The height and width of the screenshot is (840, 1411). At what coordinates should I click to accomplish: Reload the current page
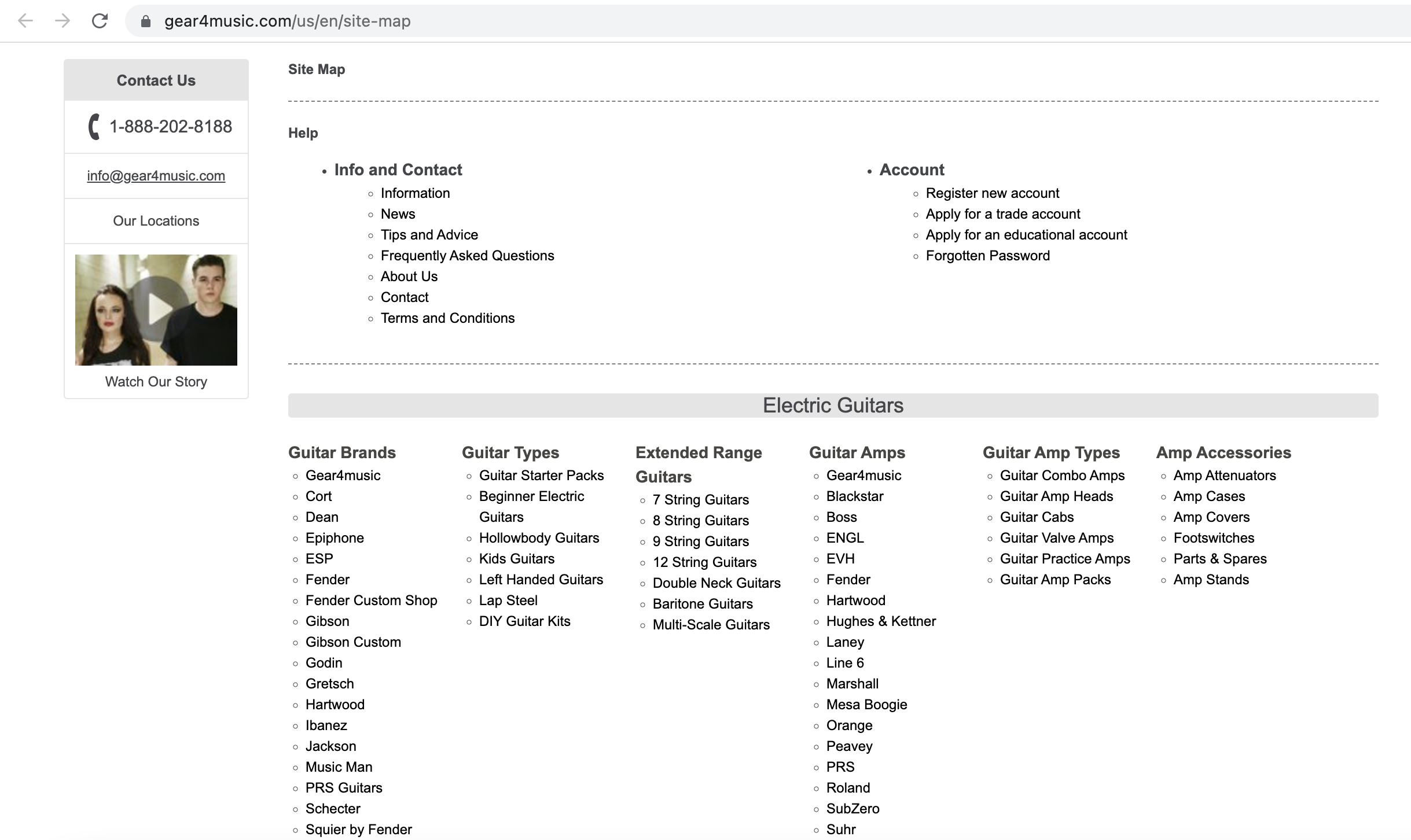coord(100,21)
